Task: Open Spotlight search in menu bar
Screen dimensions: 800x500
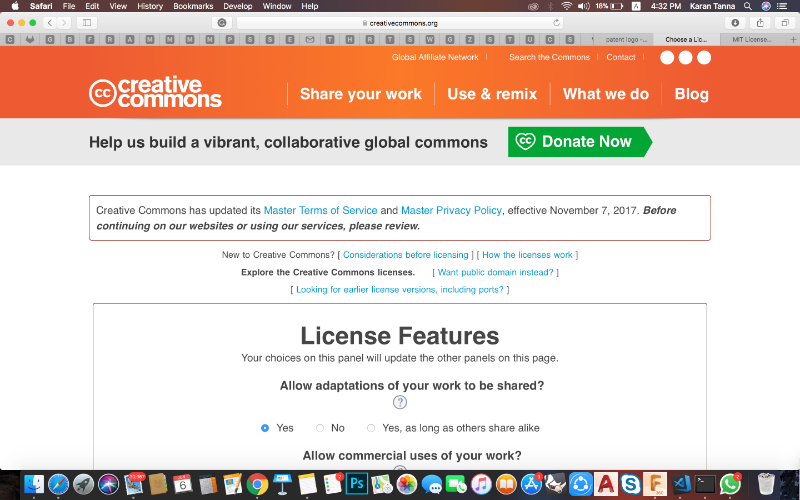Action: [x=747, y=6]
